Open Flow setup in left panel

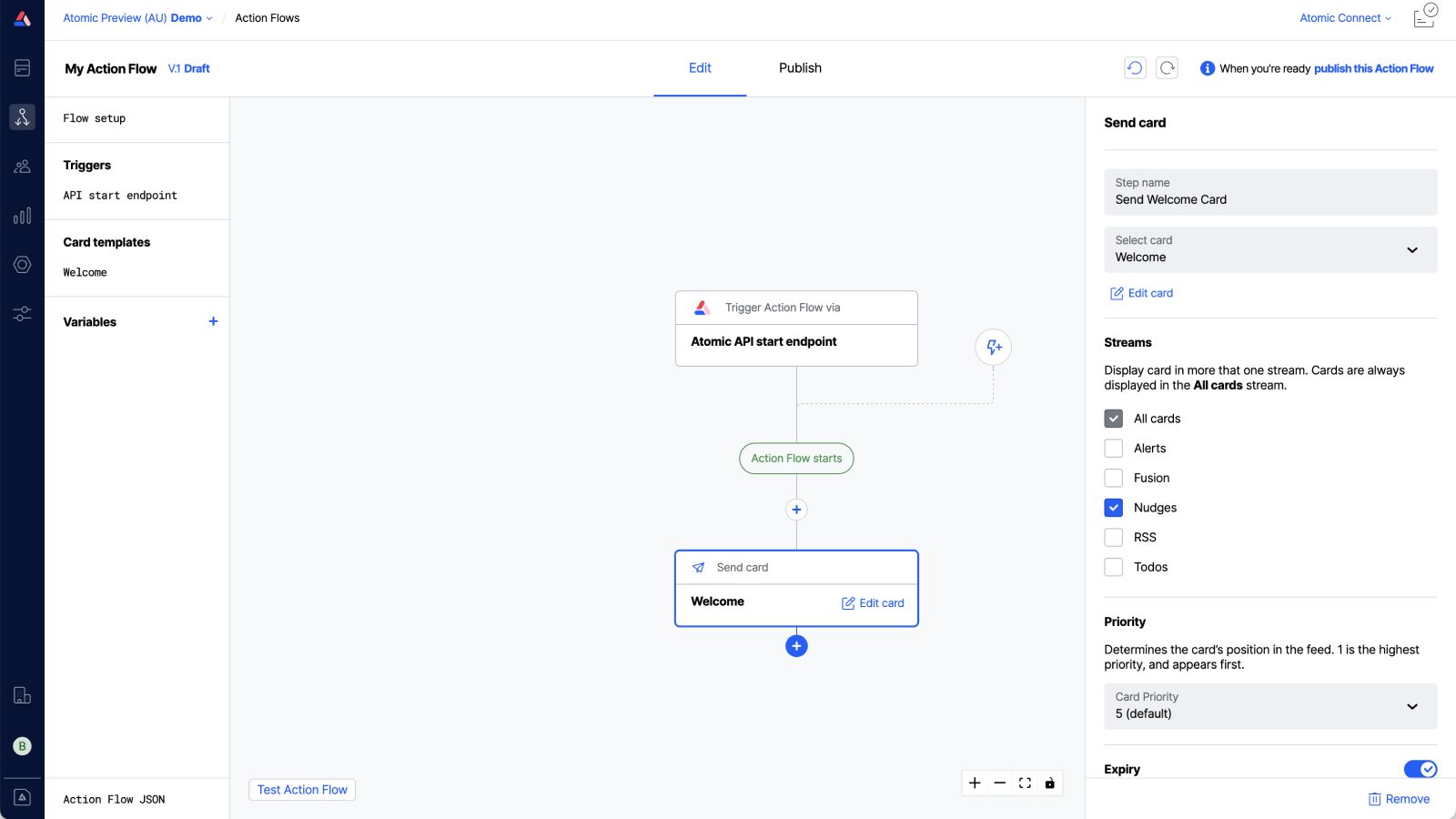click(x=95, y=118)
